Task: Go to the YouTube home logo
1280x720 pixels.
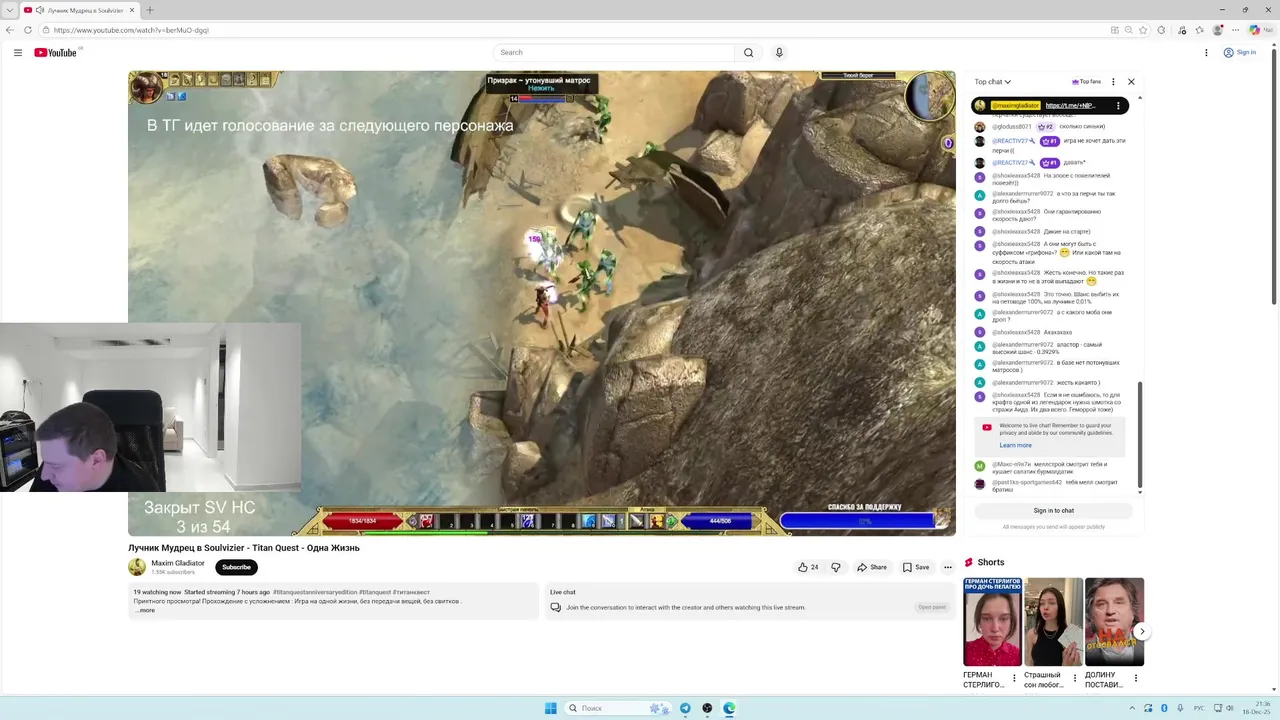Action: click(x=55, y=52)
